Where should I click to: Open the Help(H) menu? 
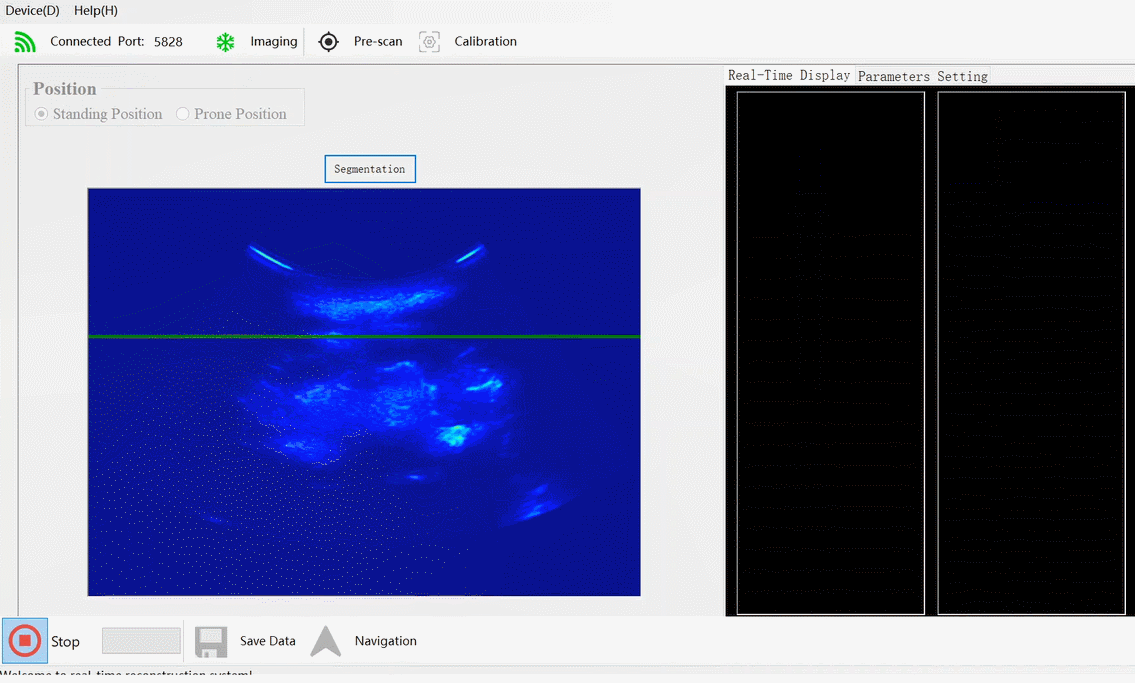click(96, 11)
